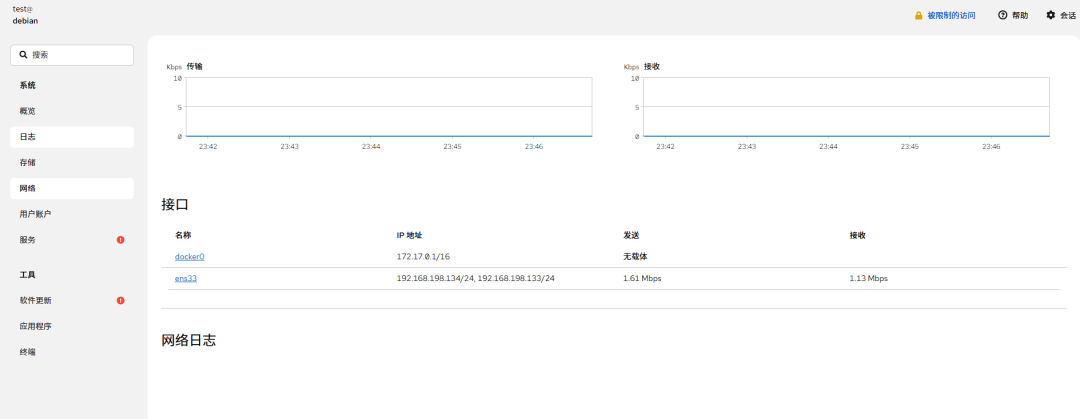The height and width of the screenshot is (419, 1080).
Task: Click the 无载体 status for docker0
Action: coord(635,256)
